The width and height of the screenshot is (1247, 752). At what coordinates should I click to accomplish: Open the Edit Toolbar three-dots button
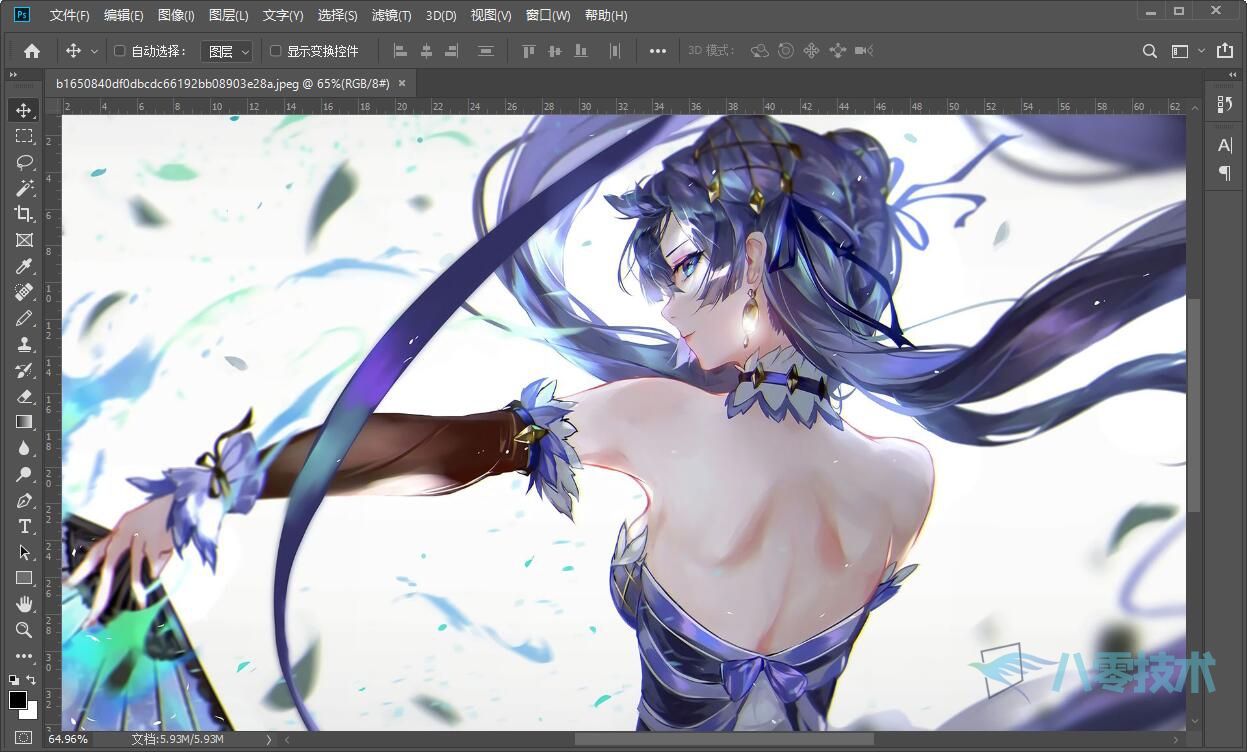tap(24, 656)
